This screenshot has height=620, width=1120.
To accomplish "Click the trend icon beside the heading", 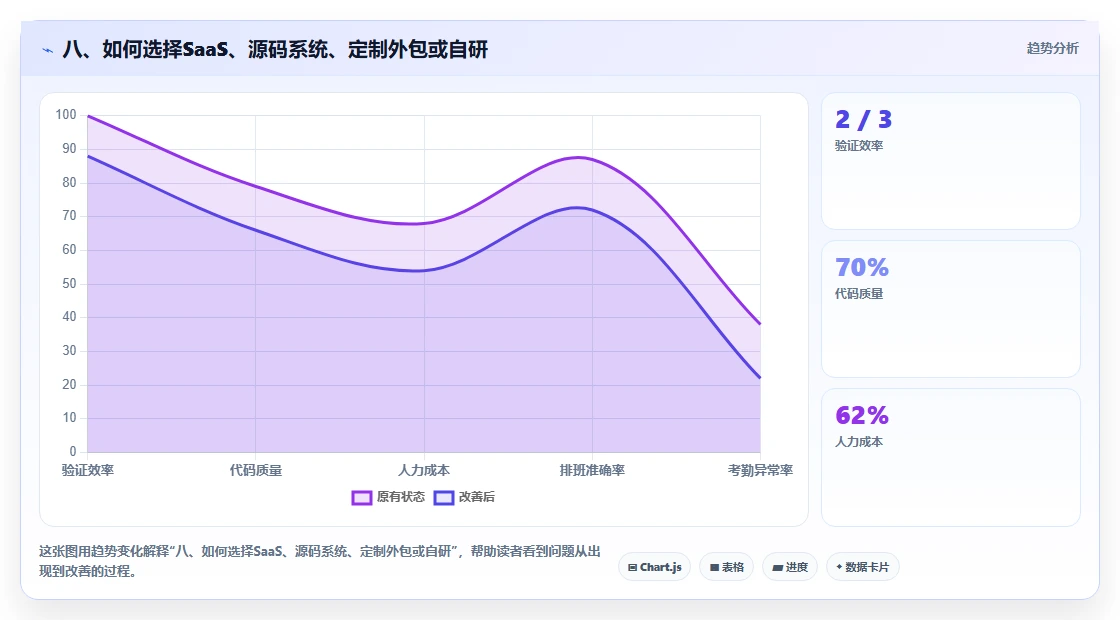I will (48, 50).
